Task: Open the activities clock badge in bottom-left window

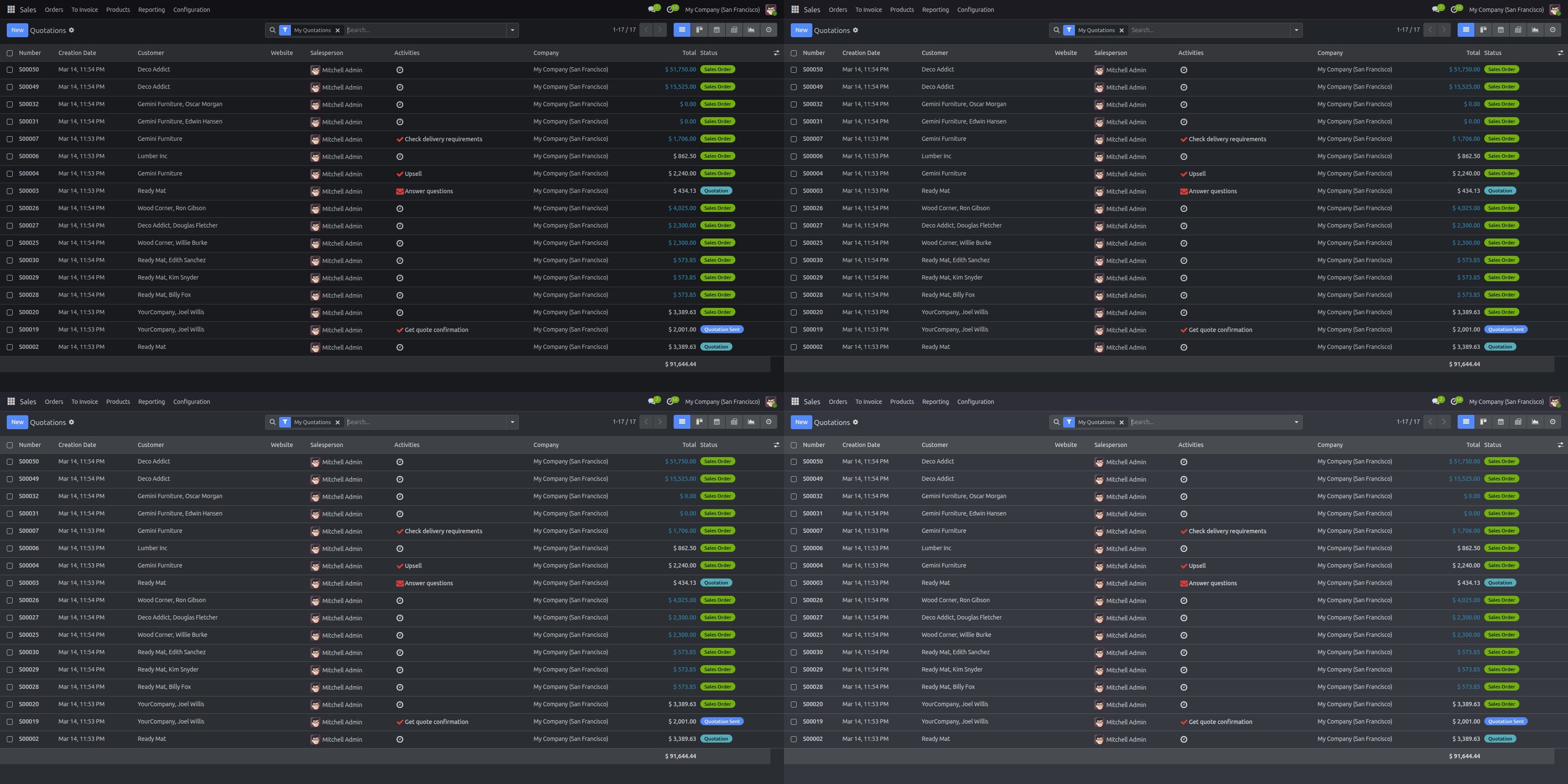Action: click(671, 401)
